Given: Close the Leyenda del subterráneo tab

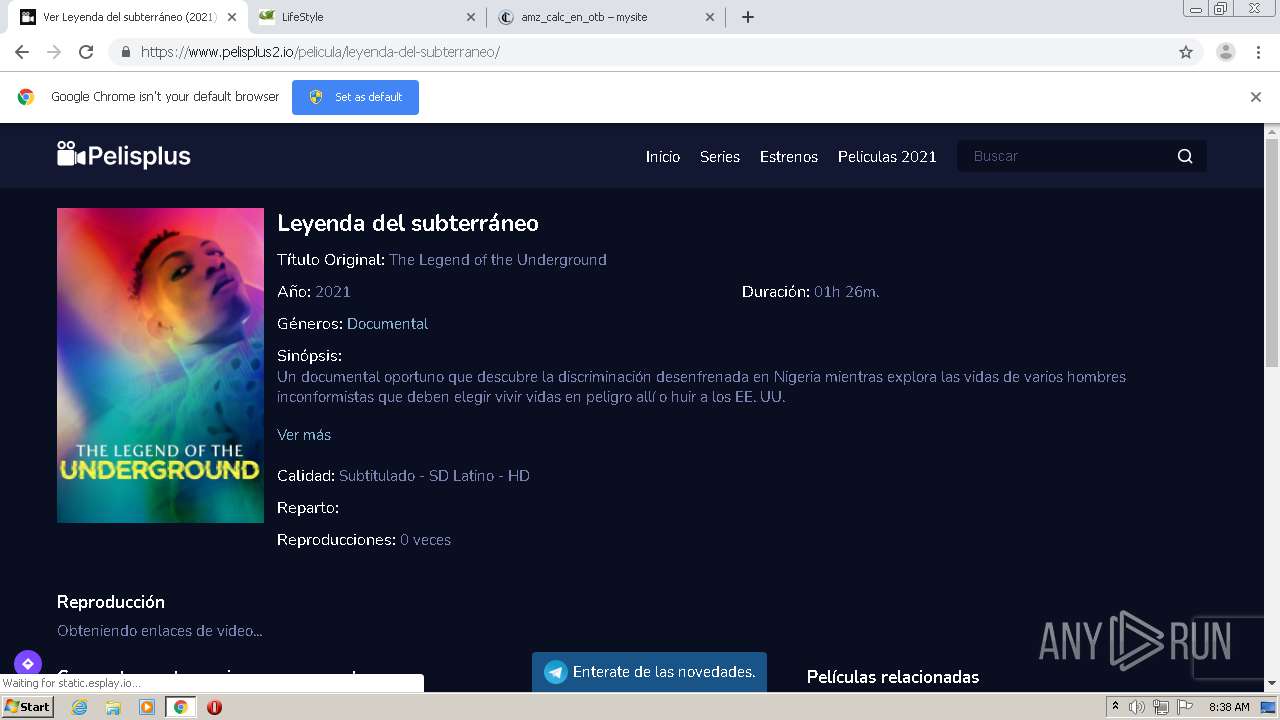Looking at the screenshot, I should [232, 17].
